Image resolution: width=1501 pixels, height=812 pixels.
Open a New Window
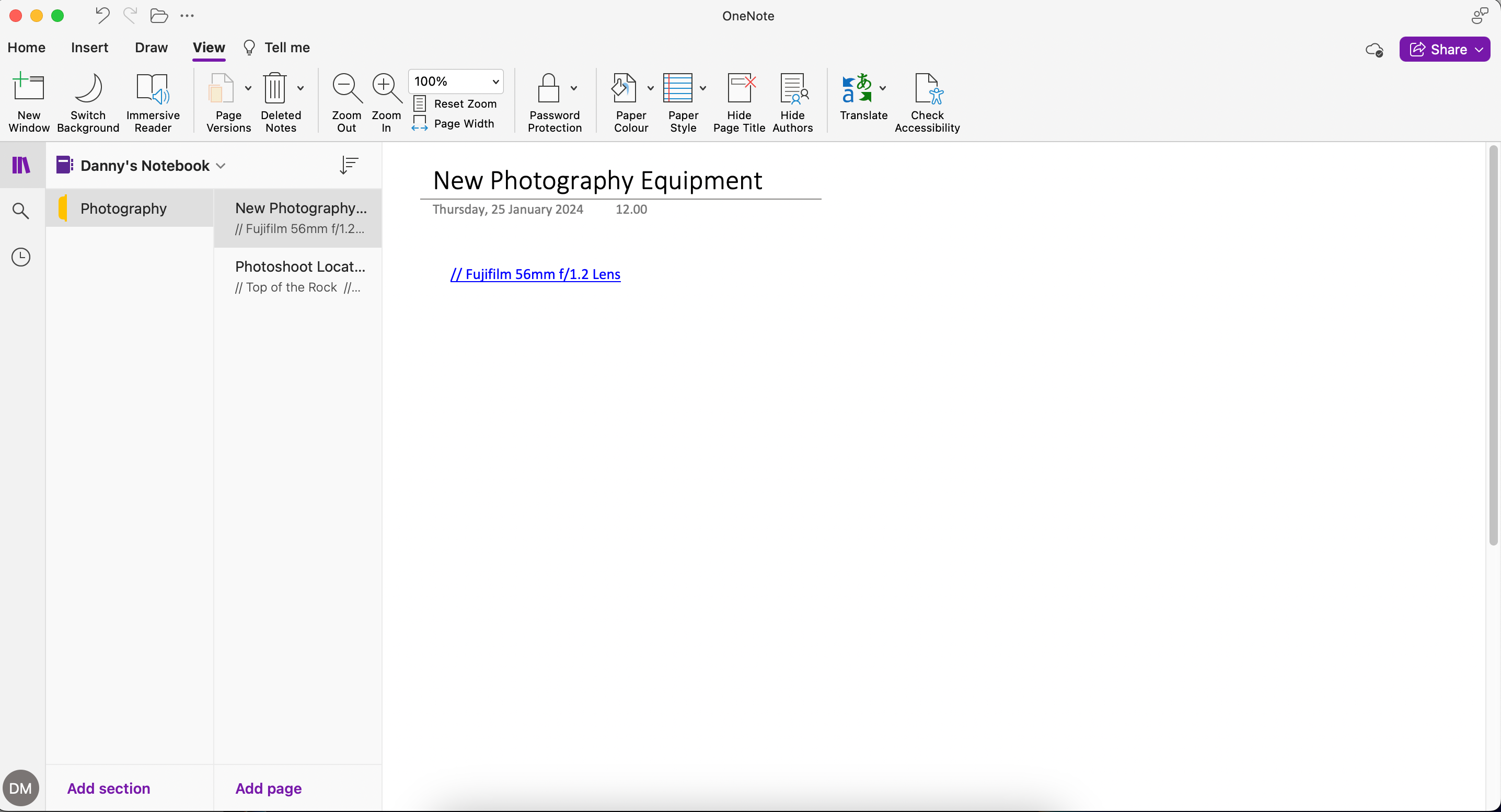tap(29, 102)
